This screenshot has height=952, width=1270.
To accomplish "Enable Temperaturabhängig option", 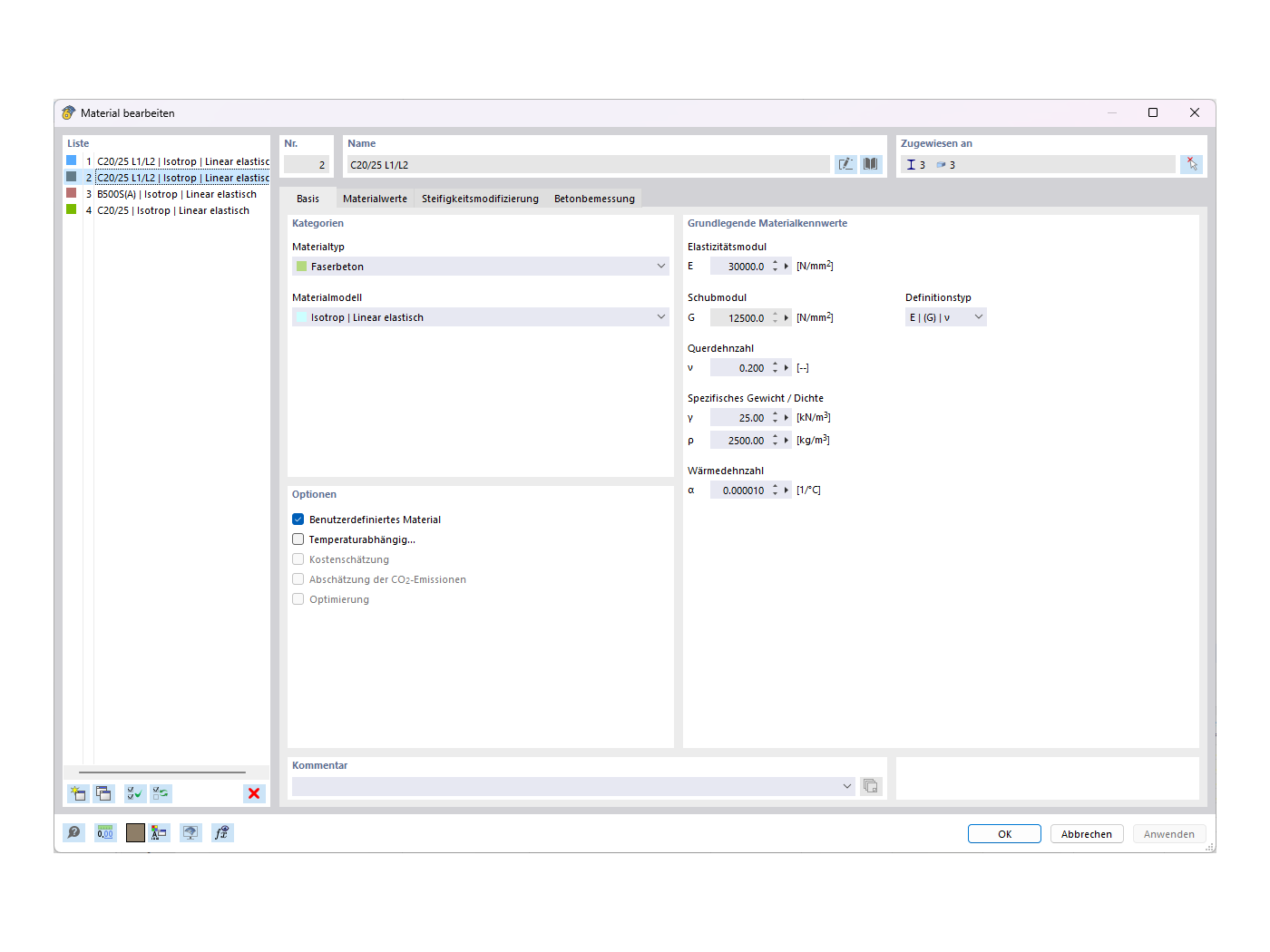I will click(x=298, y=539).
